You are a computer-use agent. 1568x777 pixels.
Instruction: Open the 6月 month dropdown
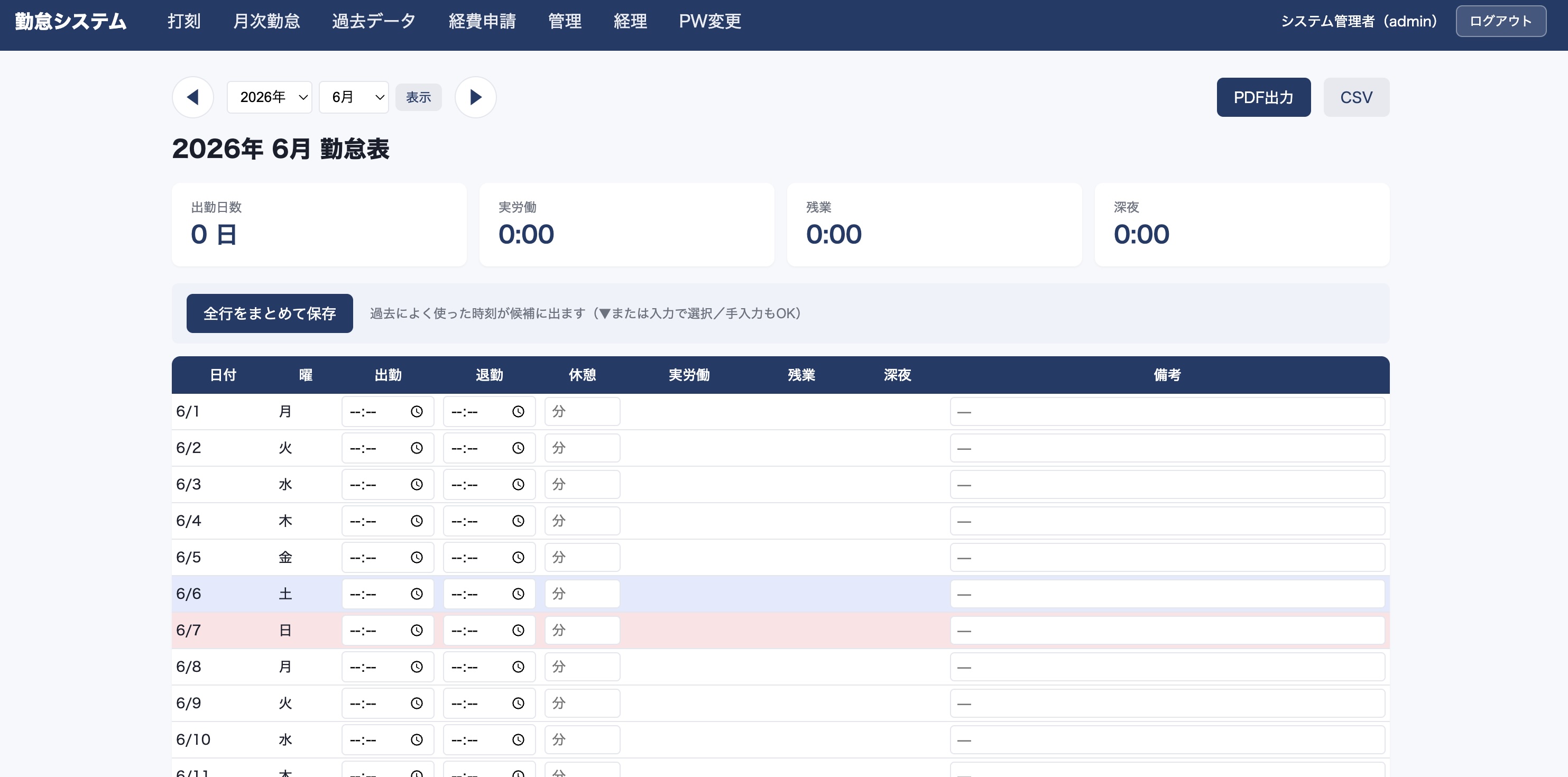coord(354,97)
